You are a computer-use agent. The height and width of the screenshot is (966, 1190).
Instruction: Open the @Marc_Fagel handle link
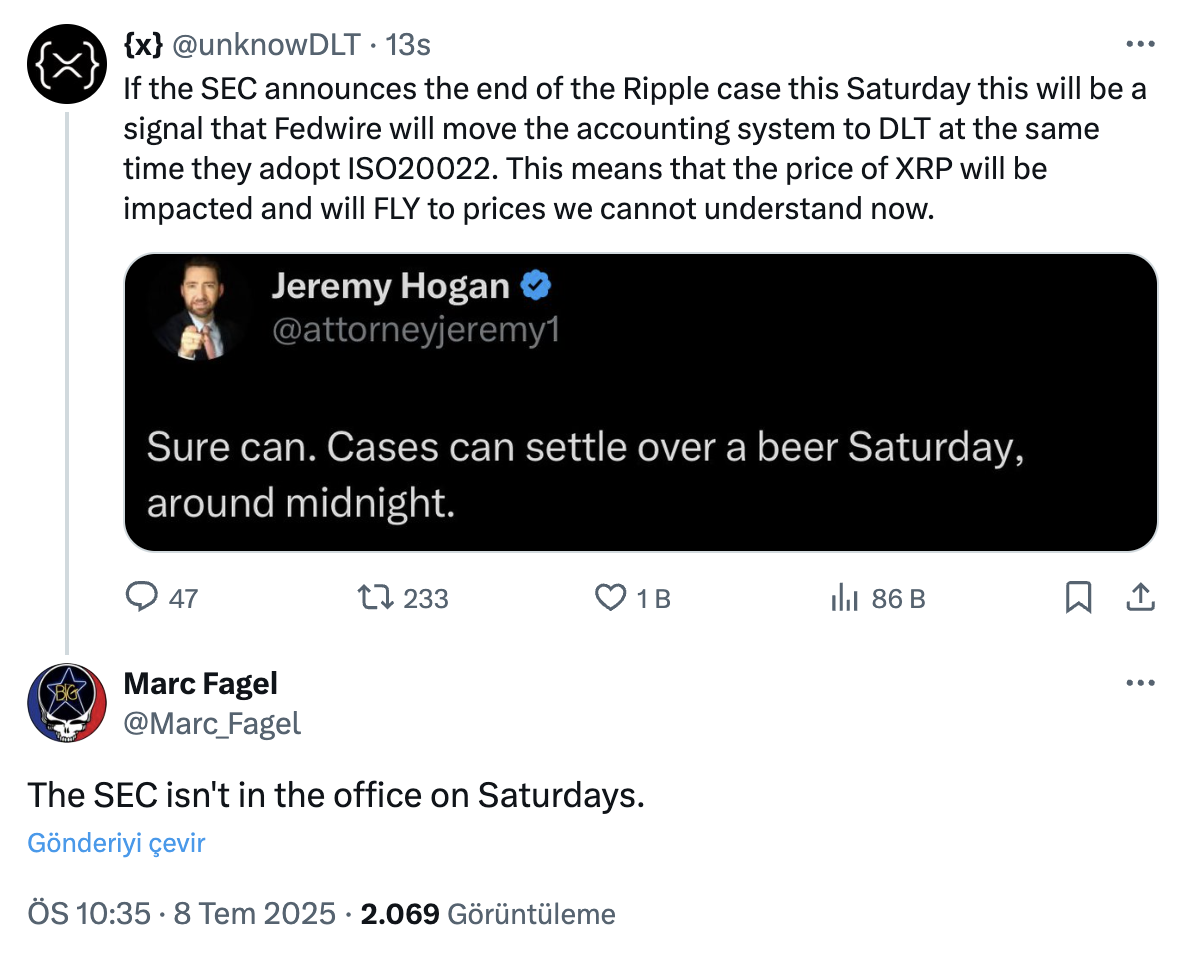coord(212,723)
